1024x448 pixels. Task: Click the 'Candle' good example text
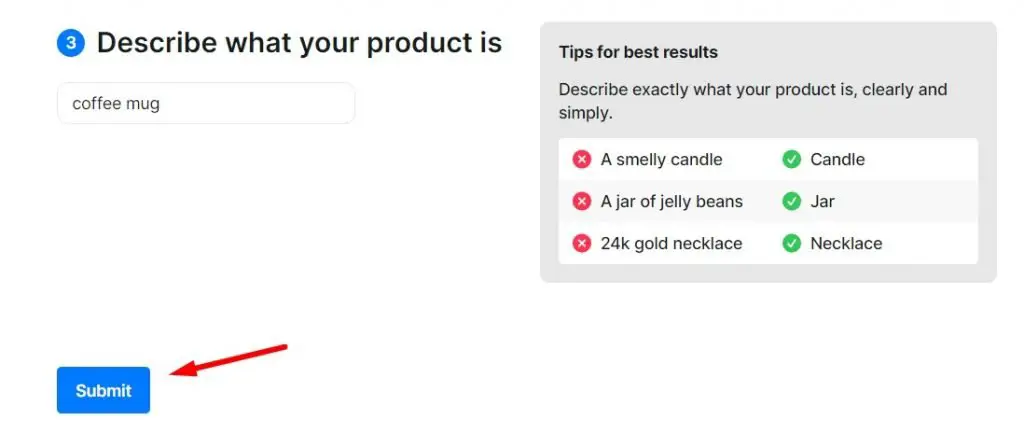click(x=837, y=159)
